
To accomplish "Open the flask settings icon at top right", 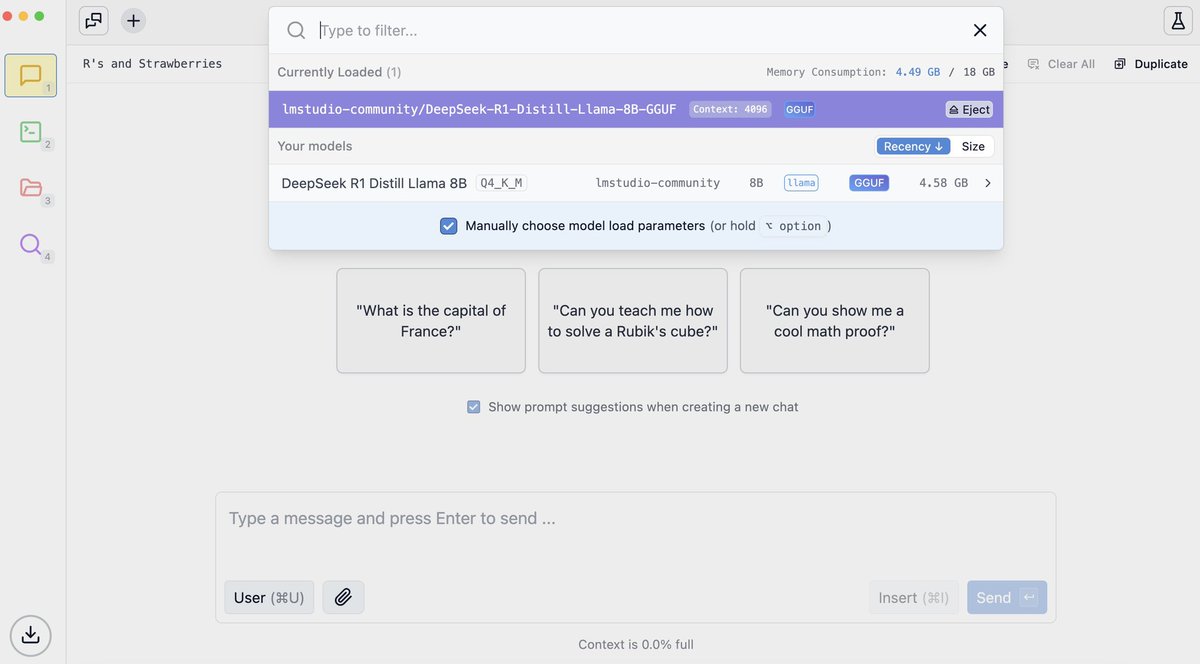I will point(1176,20).
